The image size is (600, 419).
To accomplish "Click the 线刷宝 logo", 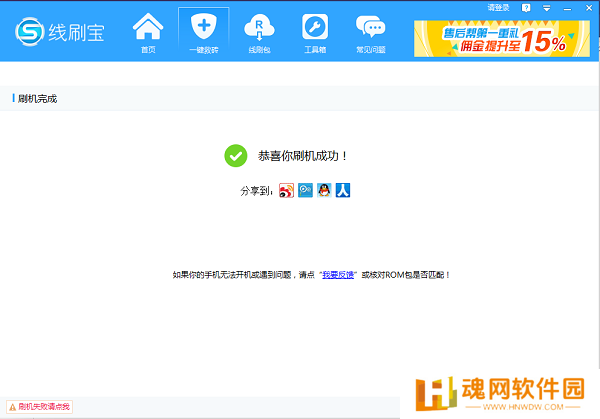I will (x=60, y=32).
